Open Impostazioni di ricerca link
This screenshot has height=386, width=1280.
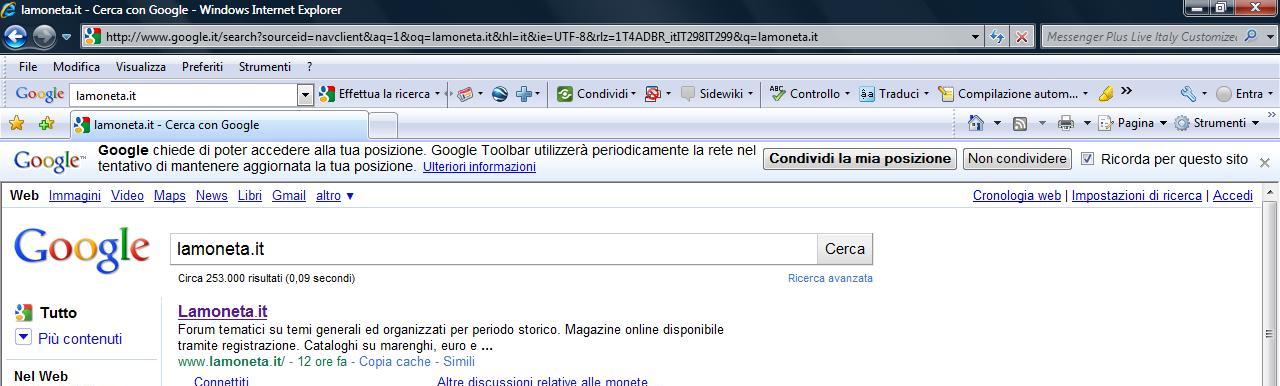tap(1137, 196)
